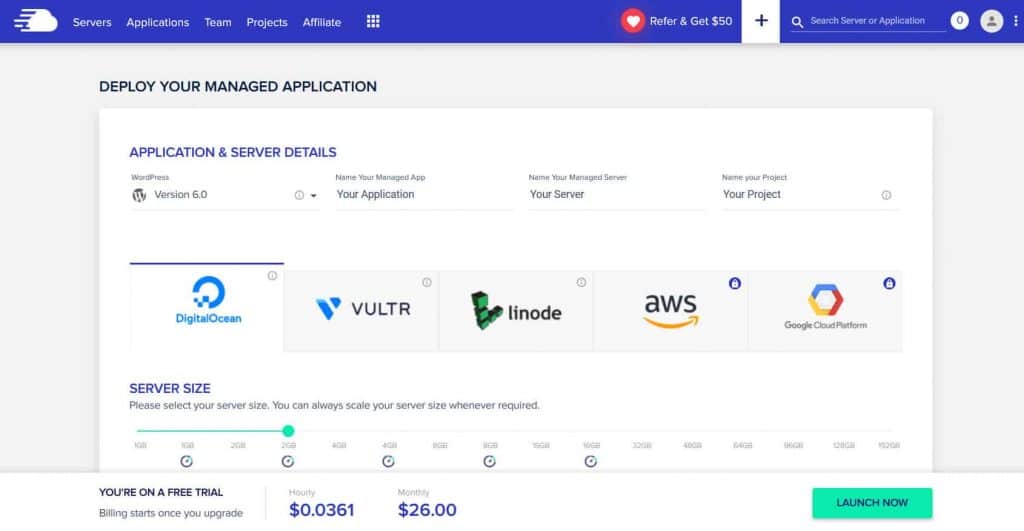1024x531 pixels.
Task: Click the info icon in project name field
Action: coord(886,195)
